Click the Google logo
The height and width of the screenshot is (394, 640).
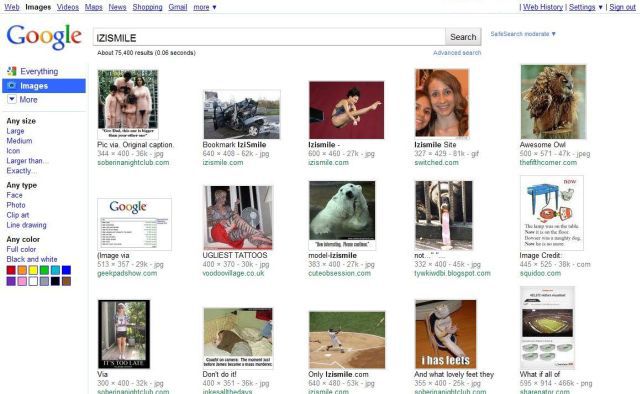[44, 37]
